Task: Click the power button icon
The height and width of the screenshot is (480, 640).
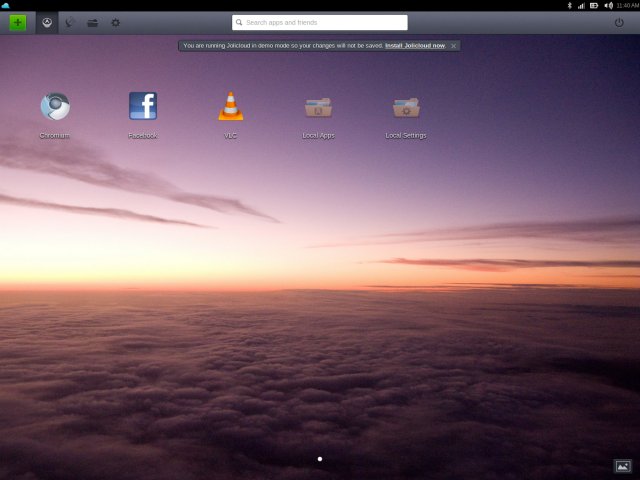Action: coord(619,22)
